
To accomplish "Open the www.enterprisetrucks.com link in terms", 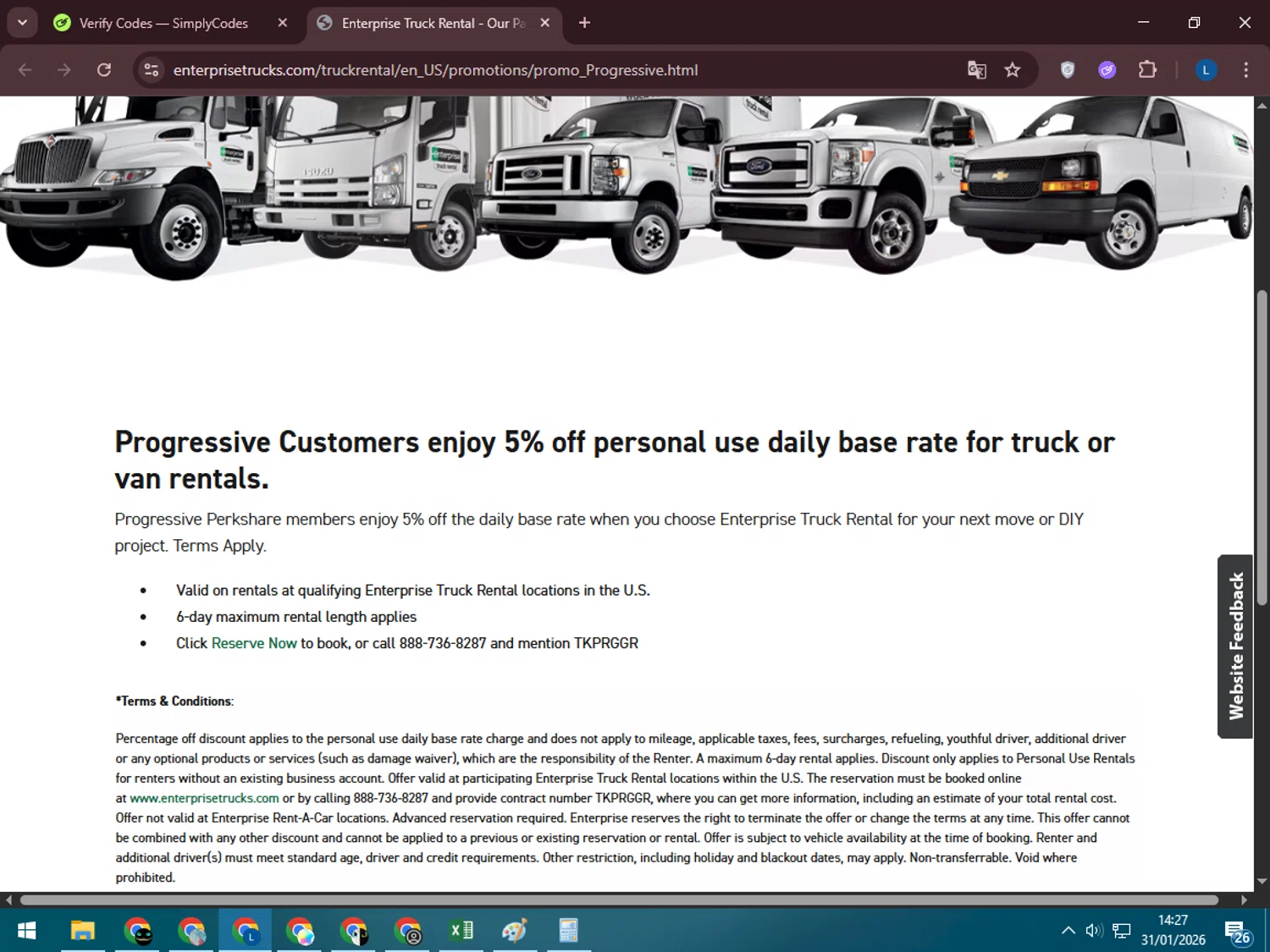I will tap(204, 798).
